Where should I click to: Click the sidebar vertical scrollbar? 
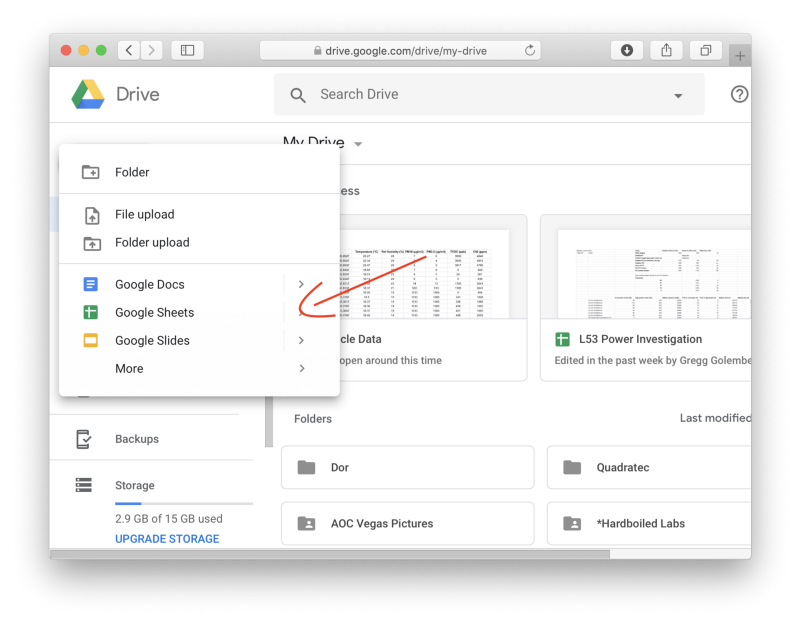tap(269, 422)
